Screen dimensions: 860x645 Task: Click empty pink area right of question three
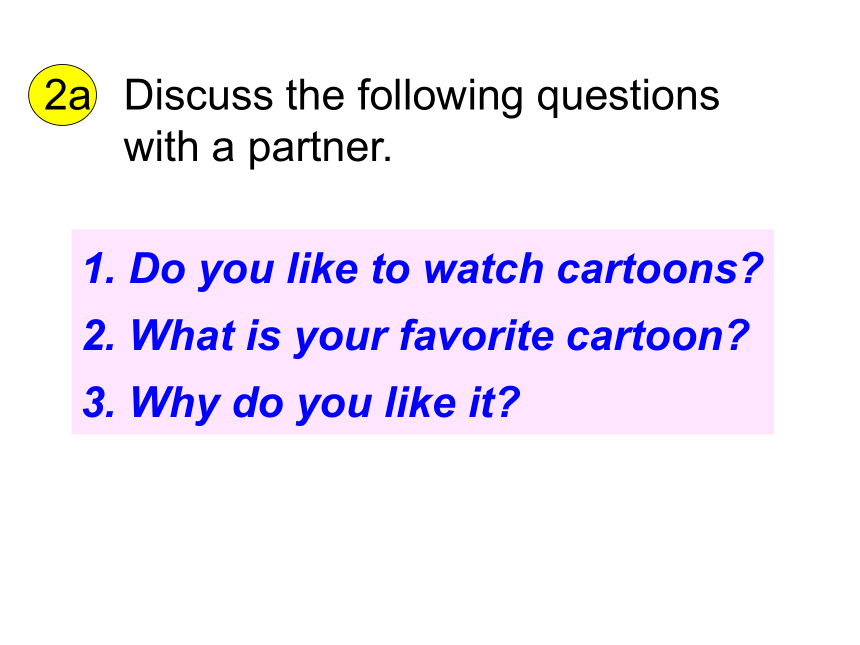(x=647, y=403)
